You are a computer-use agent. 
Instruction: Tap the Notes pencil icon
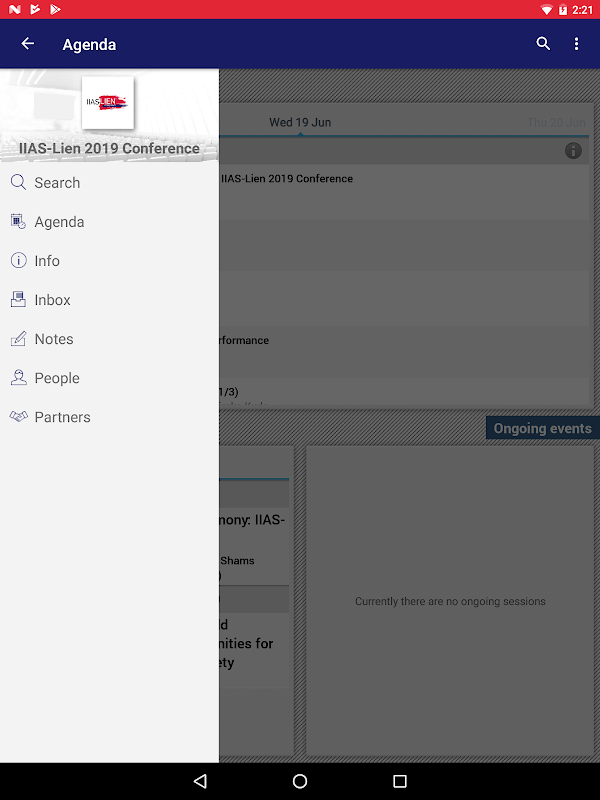click(x=18, y=339)
